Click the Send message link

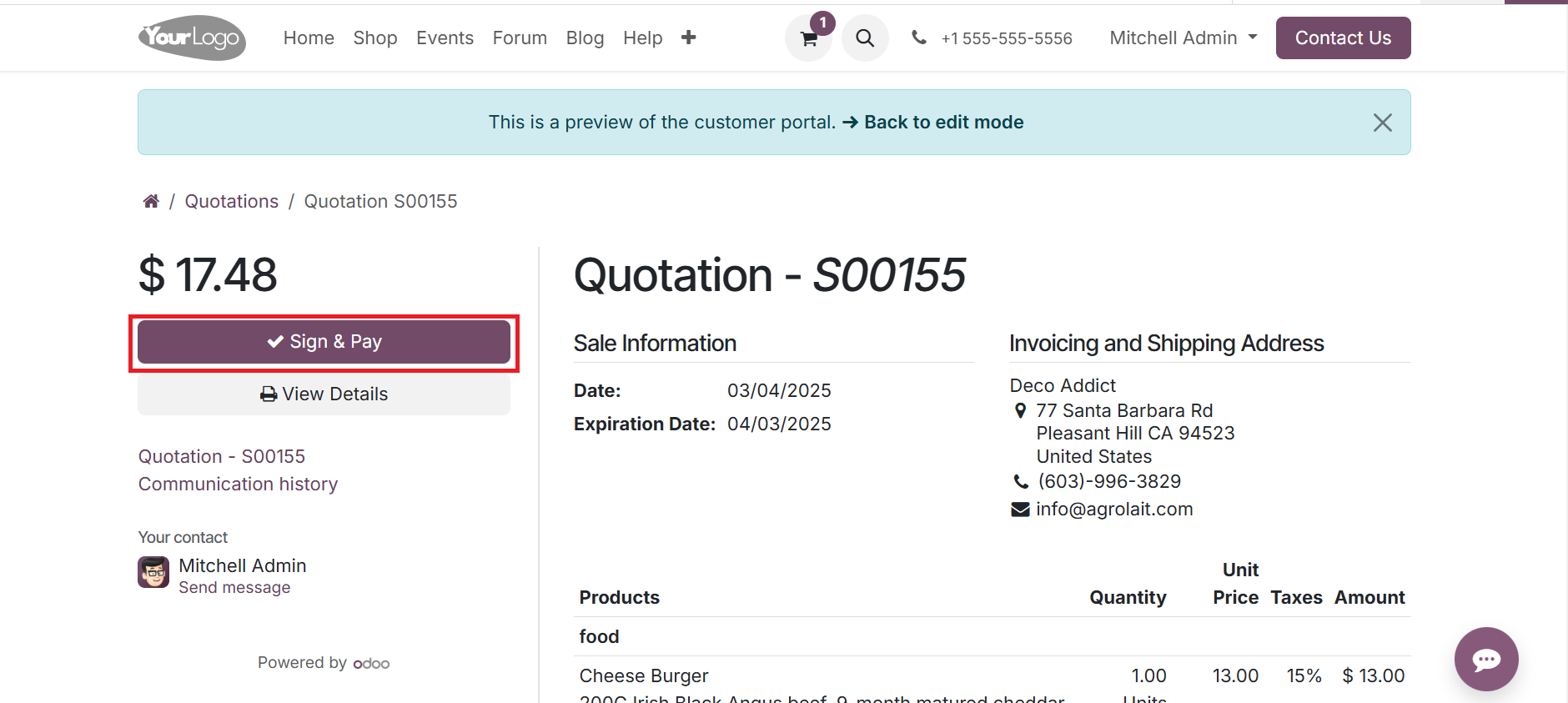tap(234, 587)
